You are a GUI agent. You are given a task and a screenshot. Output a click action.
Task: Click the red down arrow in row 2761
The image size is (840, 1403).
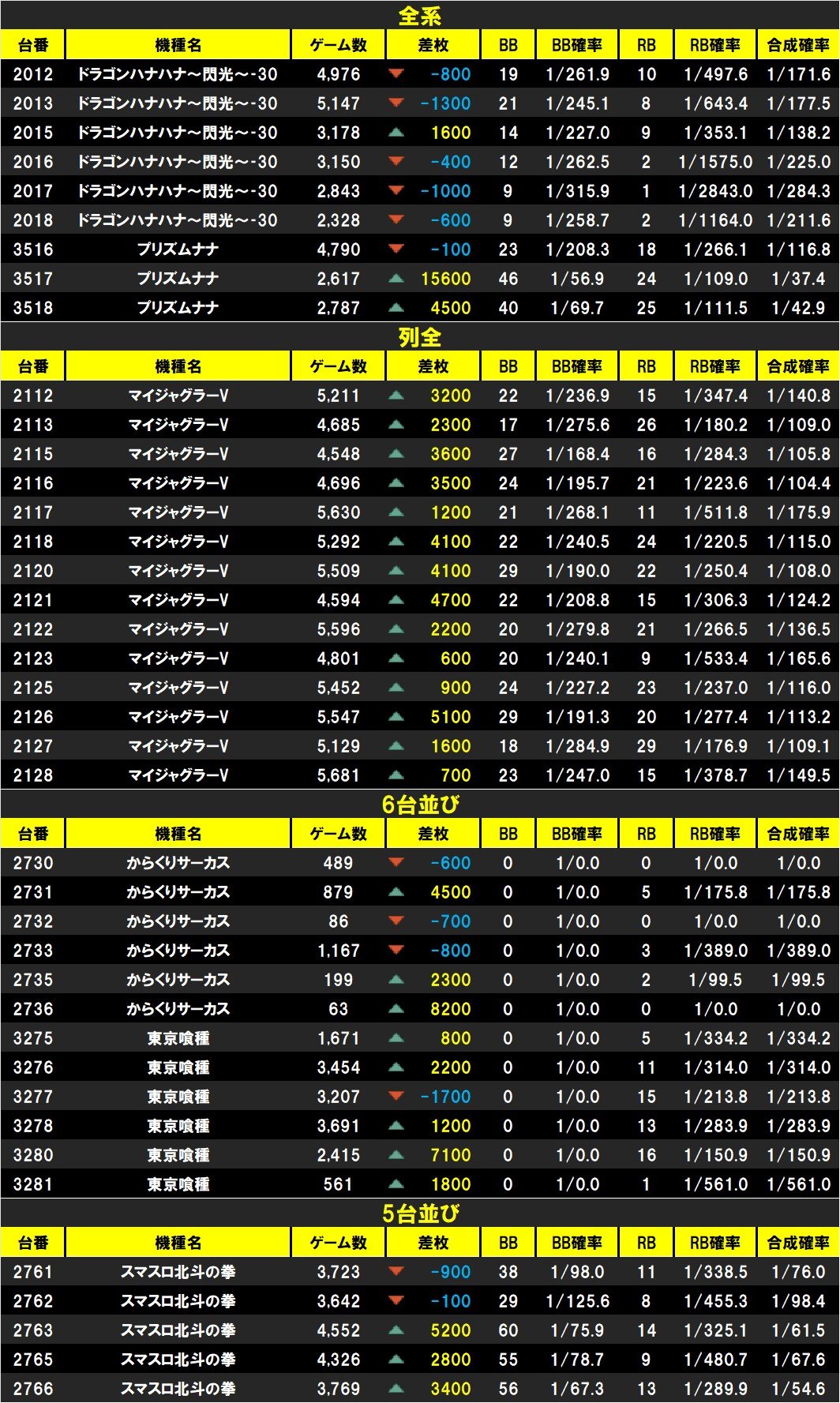coord(396,1272)
